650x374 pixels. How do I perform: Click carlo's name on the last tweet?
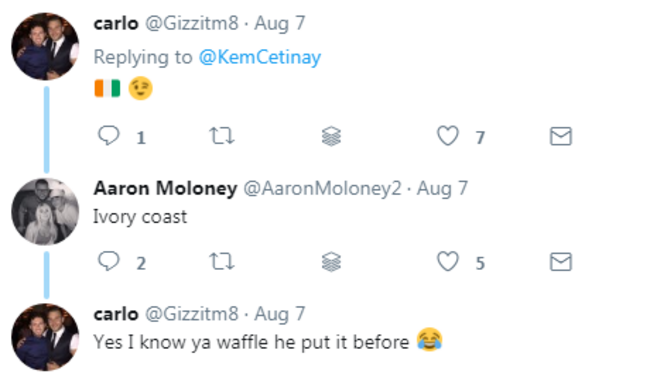116,314
